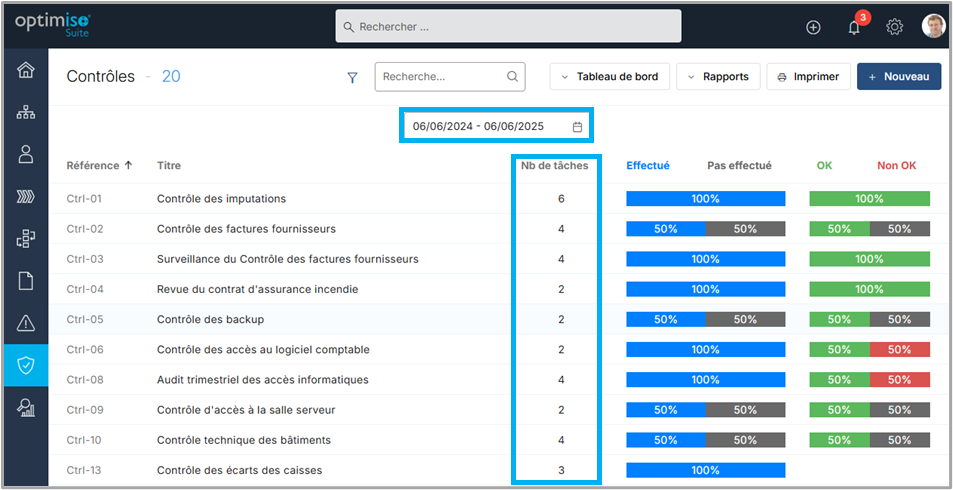This screenshot has height=490, width=953.
Task: Open the triple chevron process icon
Action: coord(25,196)
